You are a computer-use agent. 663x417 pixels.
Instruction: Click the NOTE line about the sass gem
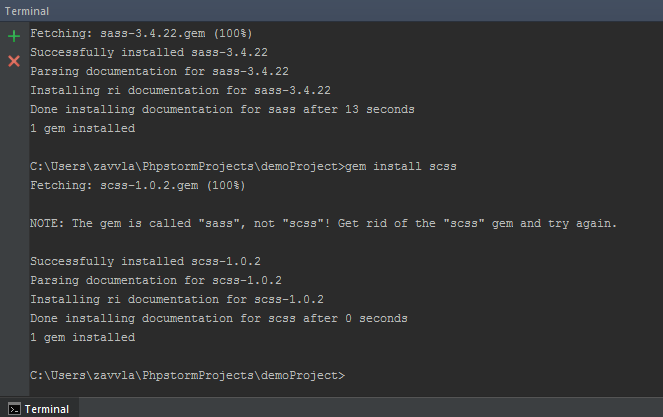coord(323,223)
